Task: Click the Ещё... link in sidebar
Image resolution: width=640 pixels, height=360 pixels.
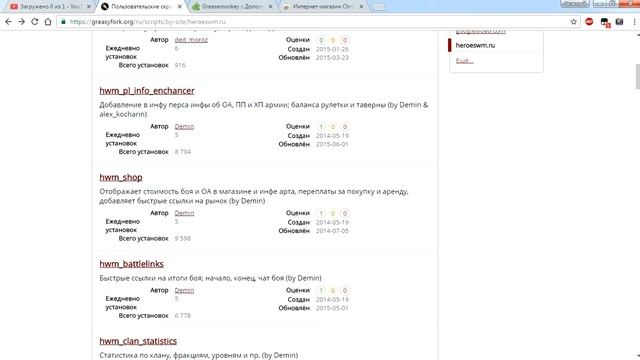Action: point(464,60)
